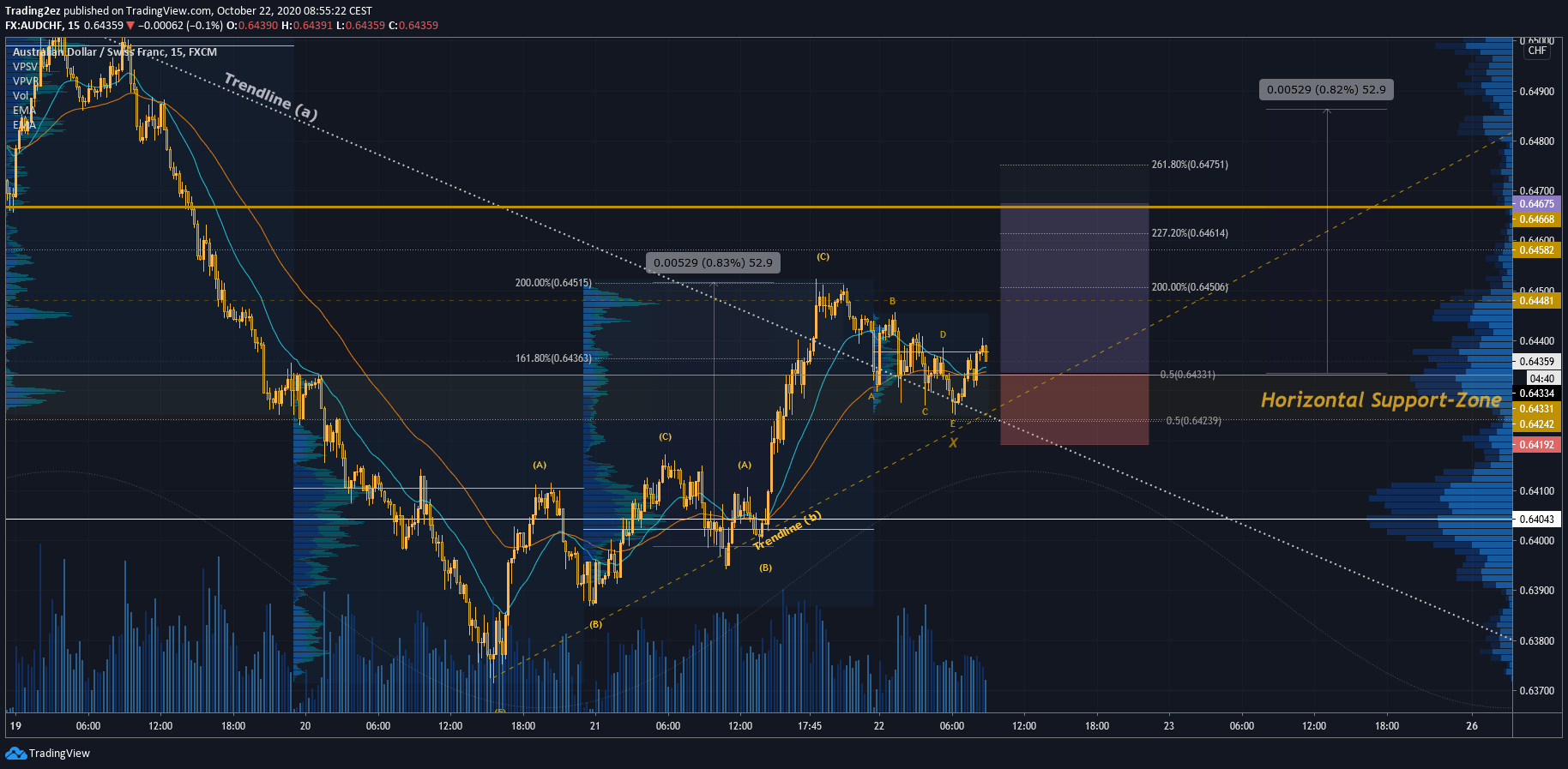Select the 0.5(0.64239) Fibonacci label
The image size is (1568, 769).
click(1193, 421)
